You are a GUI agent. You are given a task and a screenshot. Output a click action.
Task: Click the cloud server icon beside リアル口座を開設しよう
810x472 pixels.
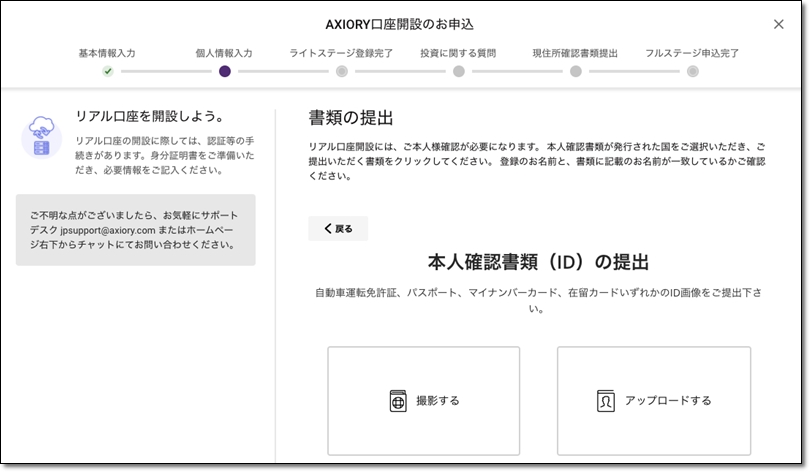(41, 136)
